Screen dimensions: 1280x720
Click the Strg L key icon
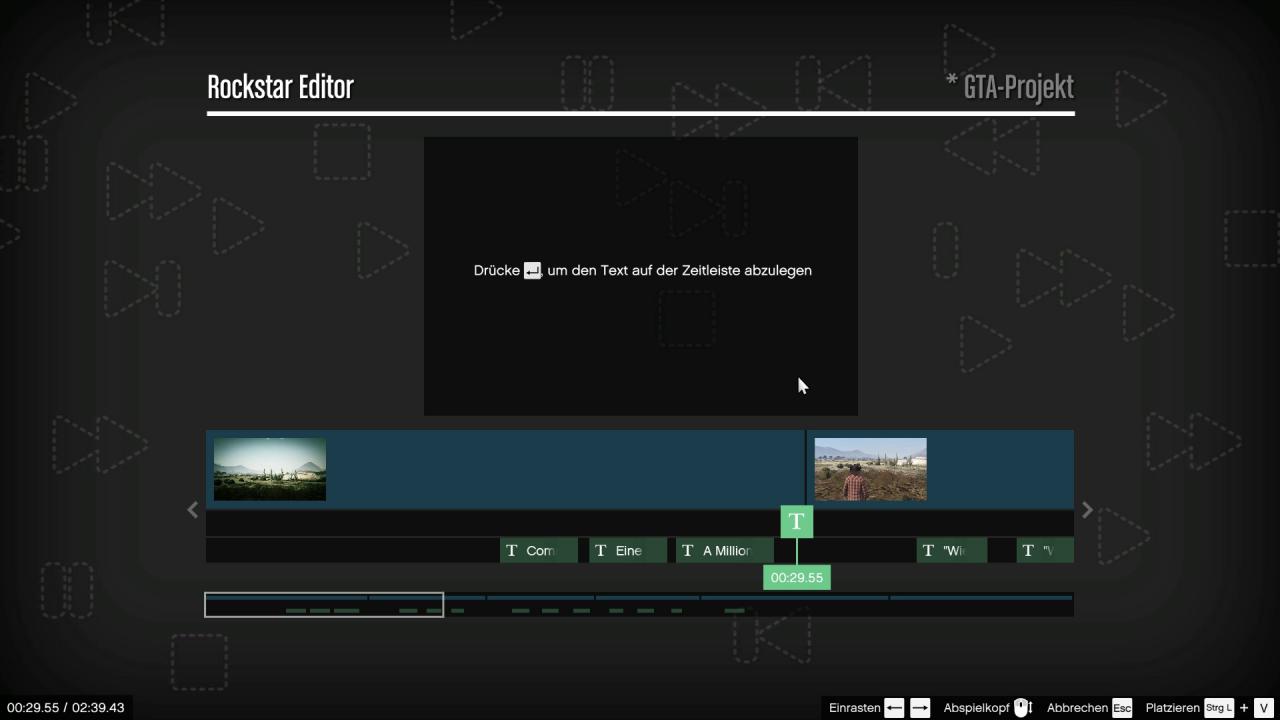click(1219, 708)
